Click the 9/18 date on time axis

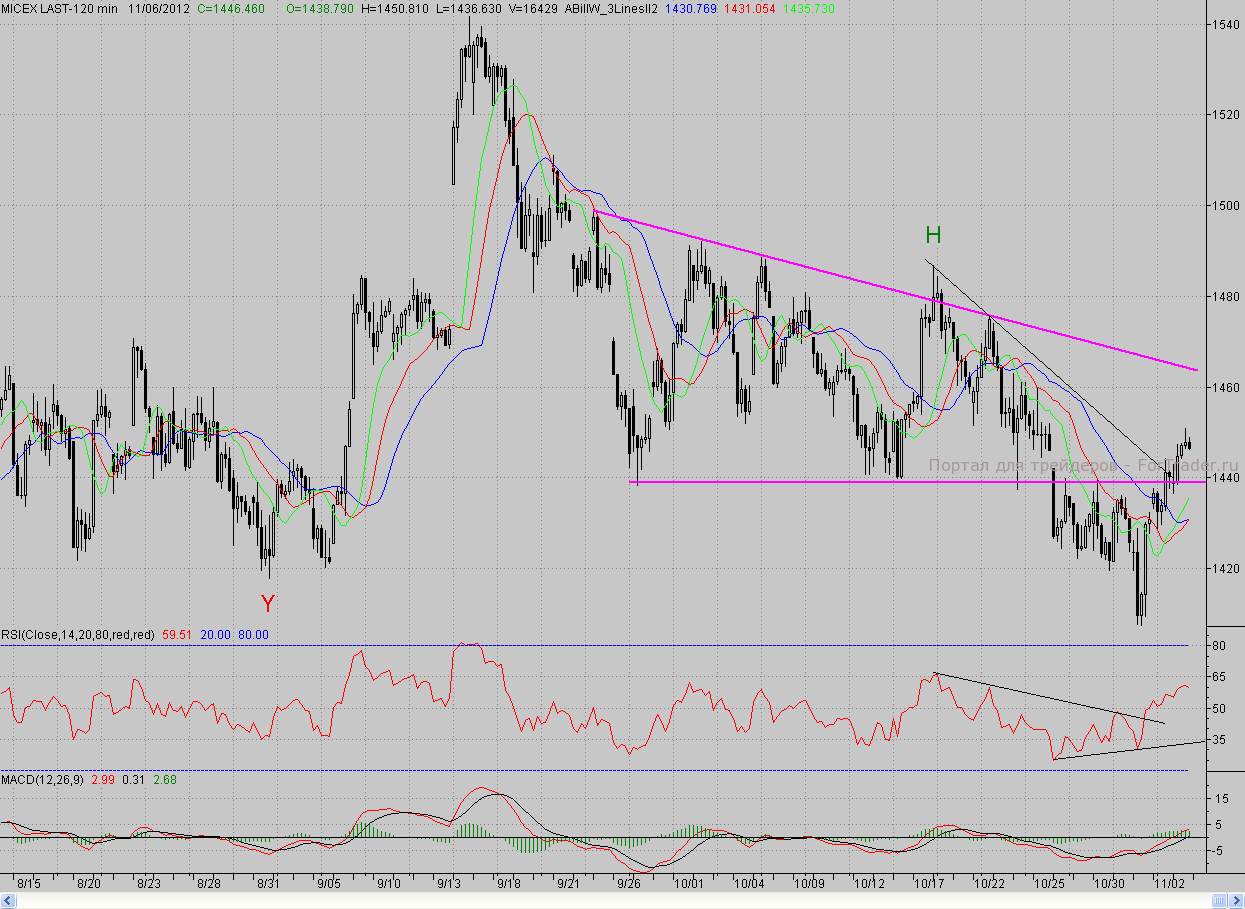coord(508,884)
